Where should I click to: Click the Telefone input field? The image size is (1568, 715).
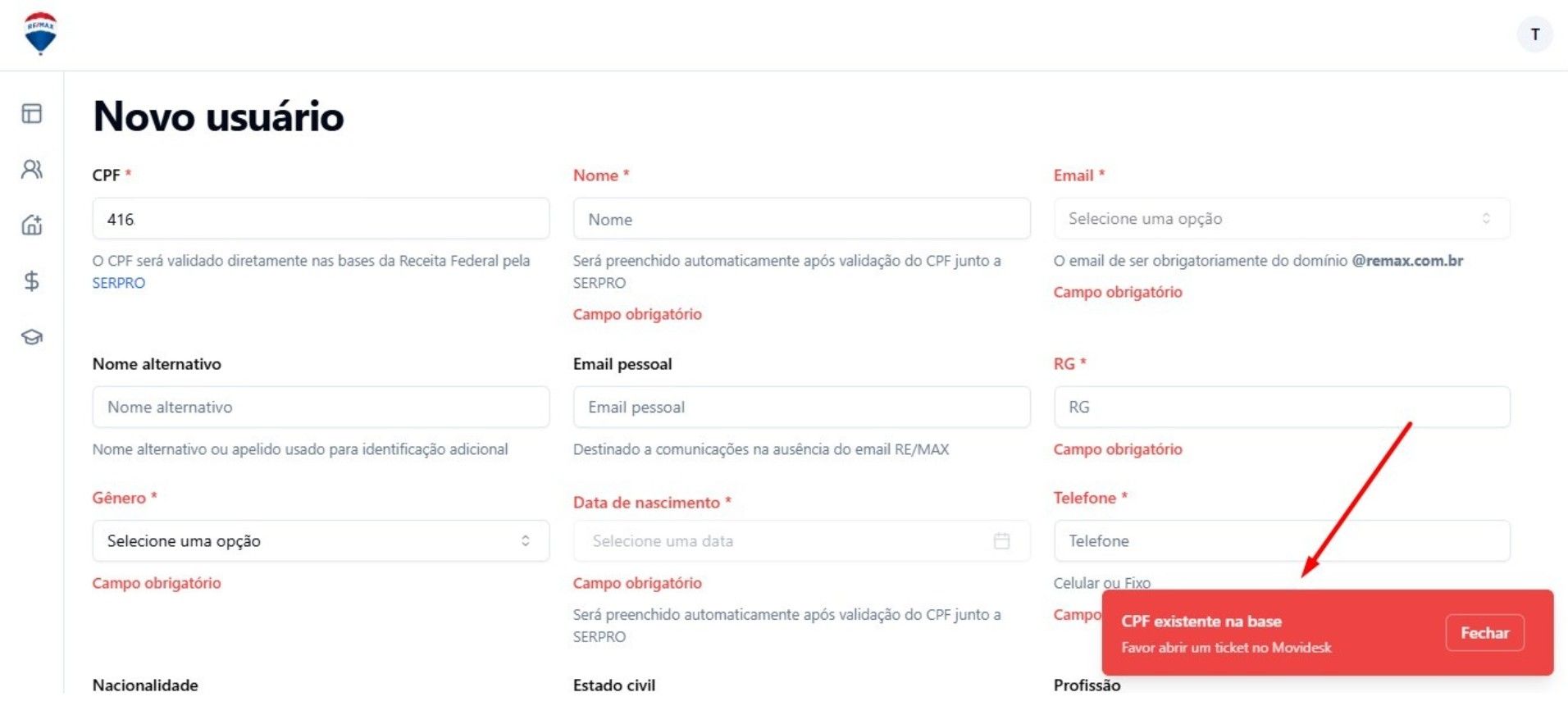tap(1281, 541)
